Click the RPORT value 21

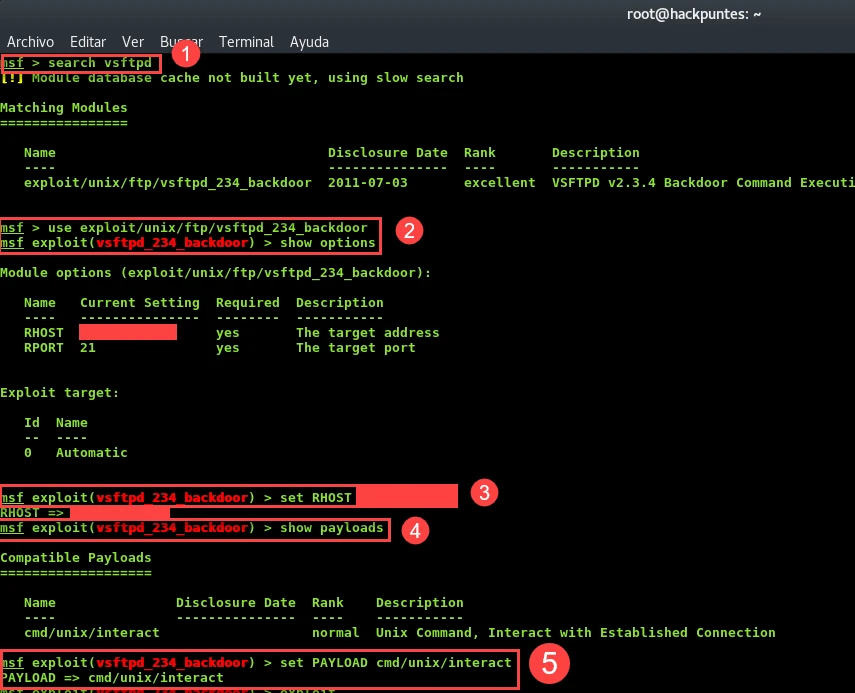[88, 348]
